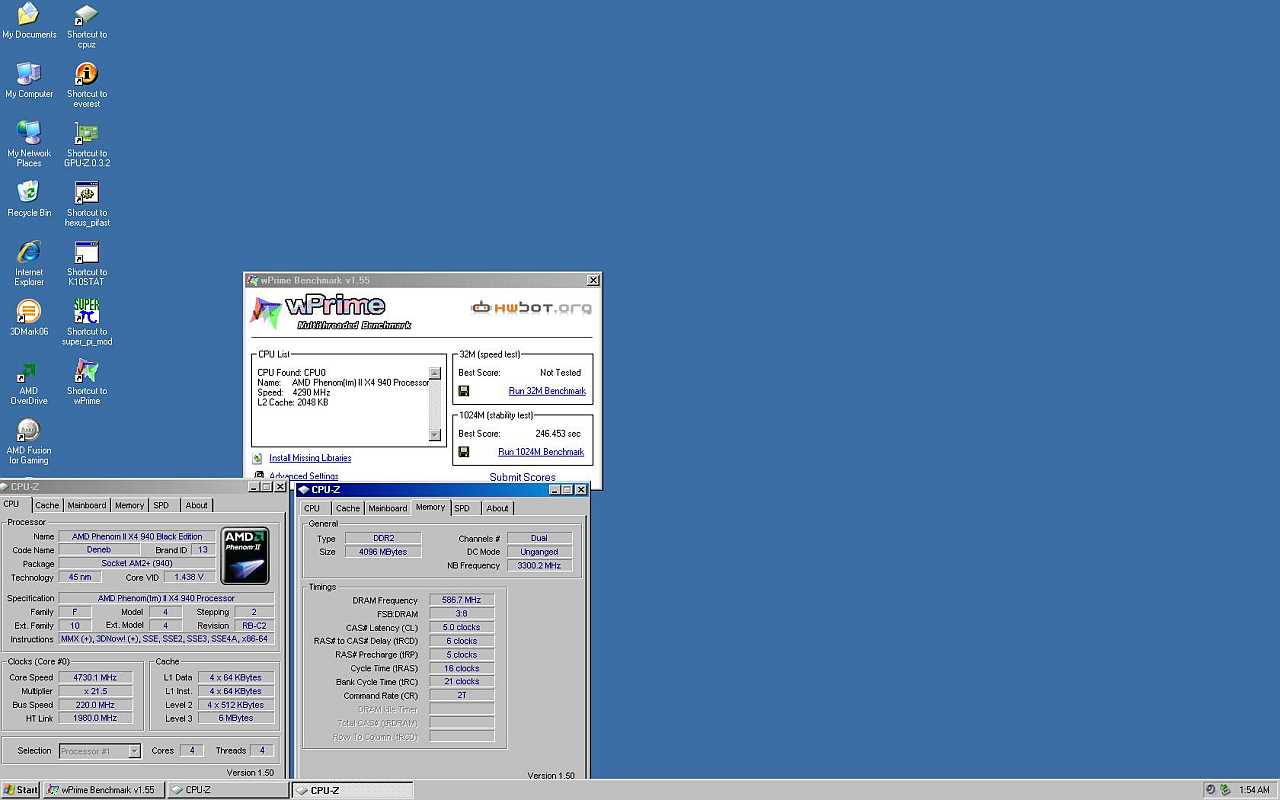The height and width of the screenshot is (800, 1280).
Task: Click the Core VID value 1.438 V
Action: point(187,577)
